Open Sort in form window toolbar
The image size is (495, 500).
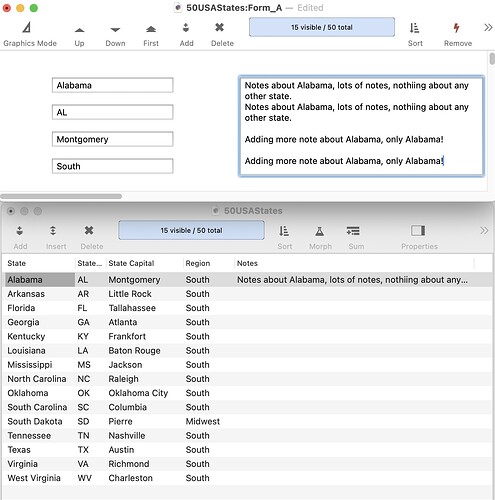coord(415,34)
